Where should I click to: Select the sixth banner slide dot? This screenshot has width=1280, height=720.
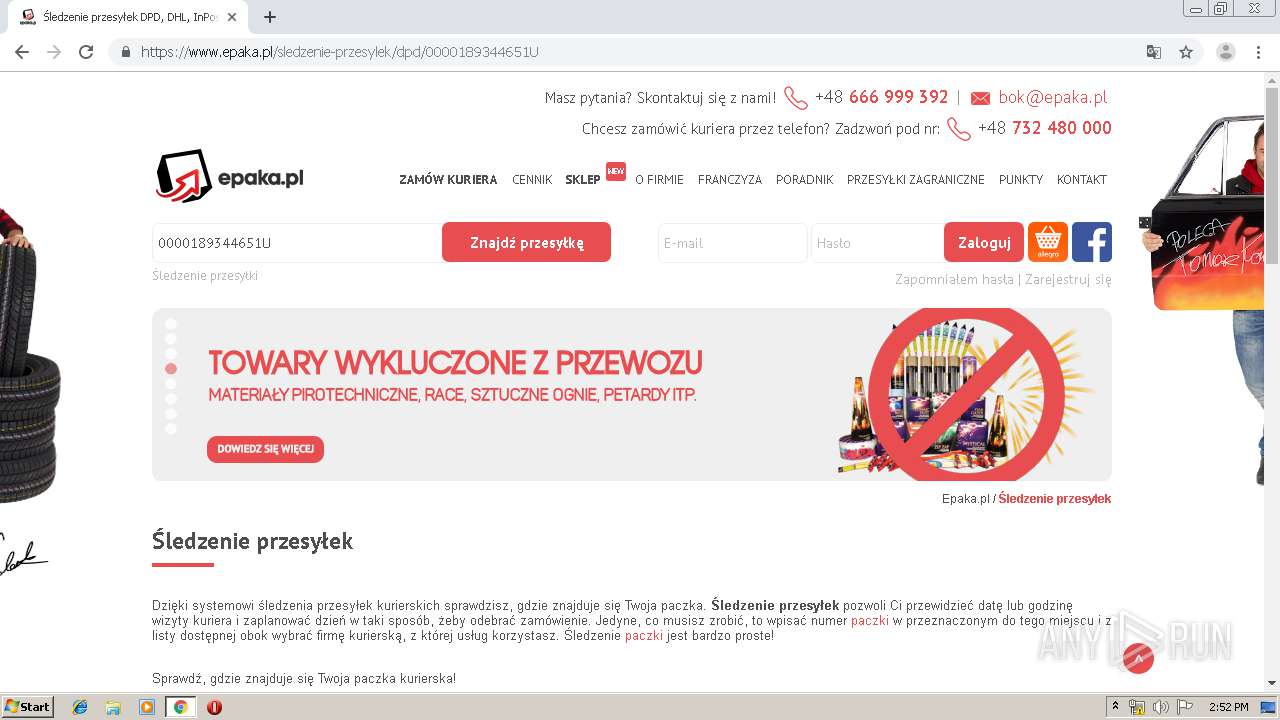pyautogui.click(x=171, y=399)
